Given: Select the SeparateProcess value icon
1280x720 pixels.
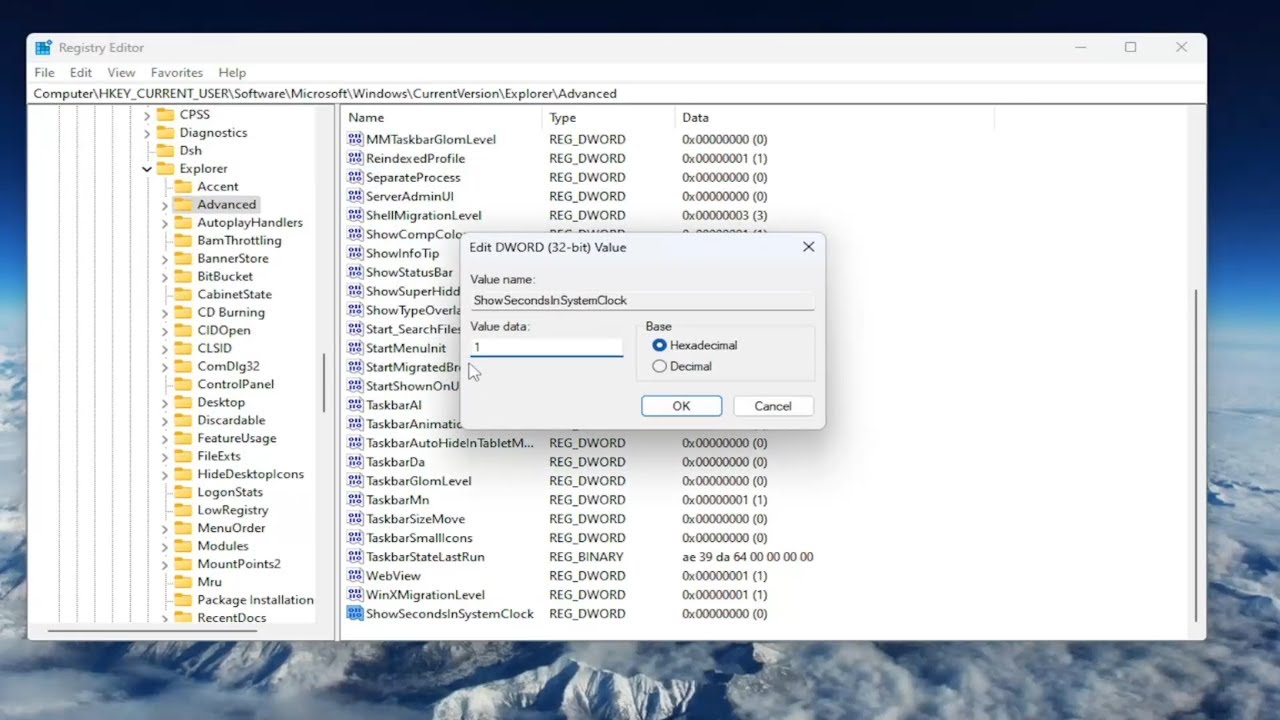Looking at the screenshot, I should (x=355, y=177).
